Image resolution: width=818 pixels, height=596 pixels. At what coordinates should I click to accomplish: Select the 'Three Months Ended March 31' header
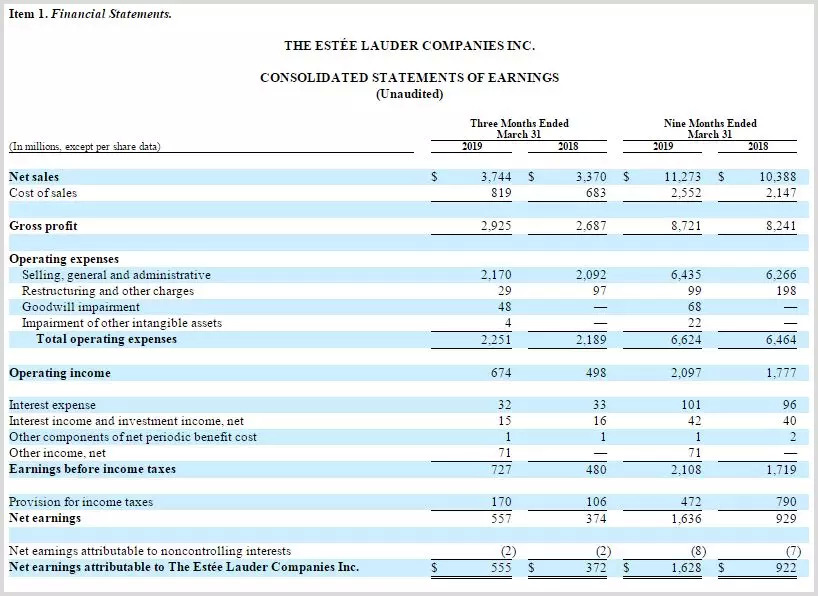pyautogui.click(x=519, y=129)
